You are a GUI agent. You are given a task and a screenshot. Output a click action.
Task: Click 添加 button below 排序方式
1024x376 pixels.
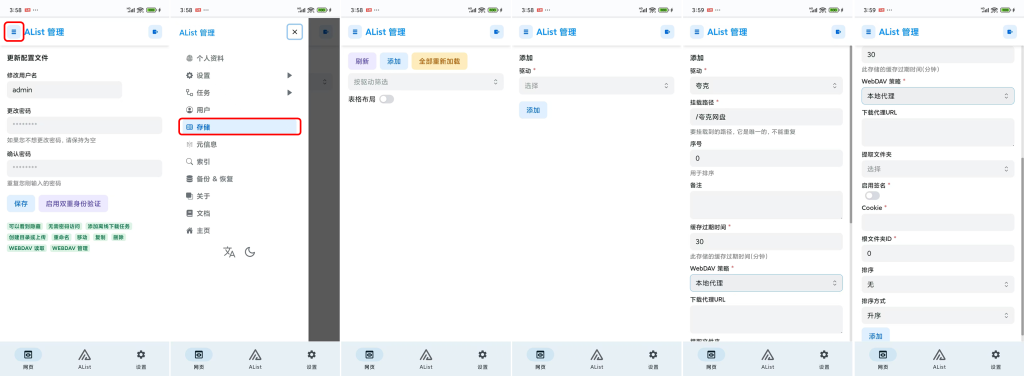point(875,336)
